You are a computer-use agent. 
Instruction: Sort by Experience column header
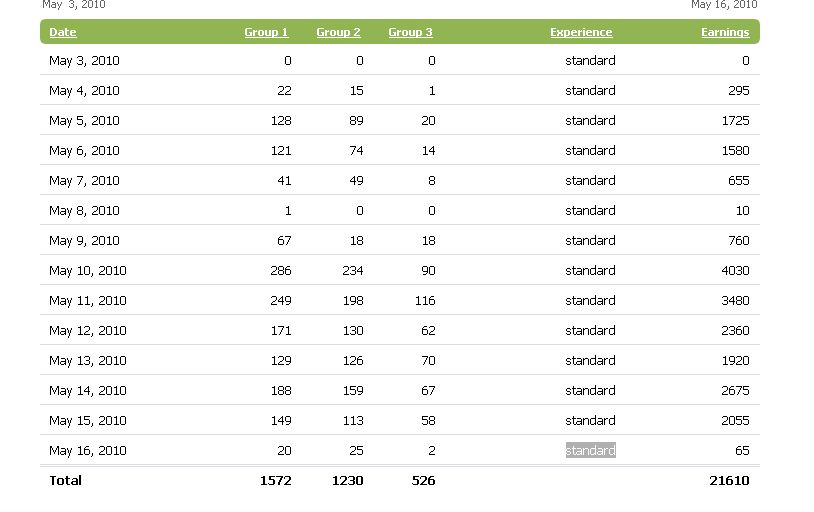pyautogui.click(x=581, y=32)
